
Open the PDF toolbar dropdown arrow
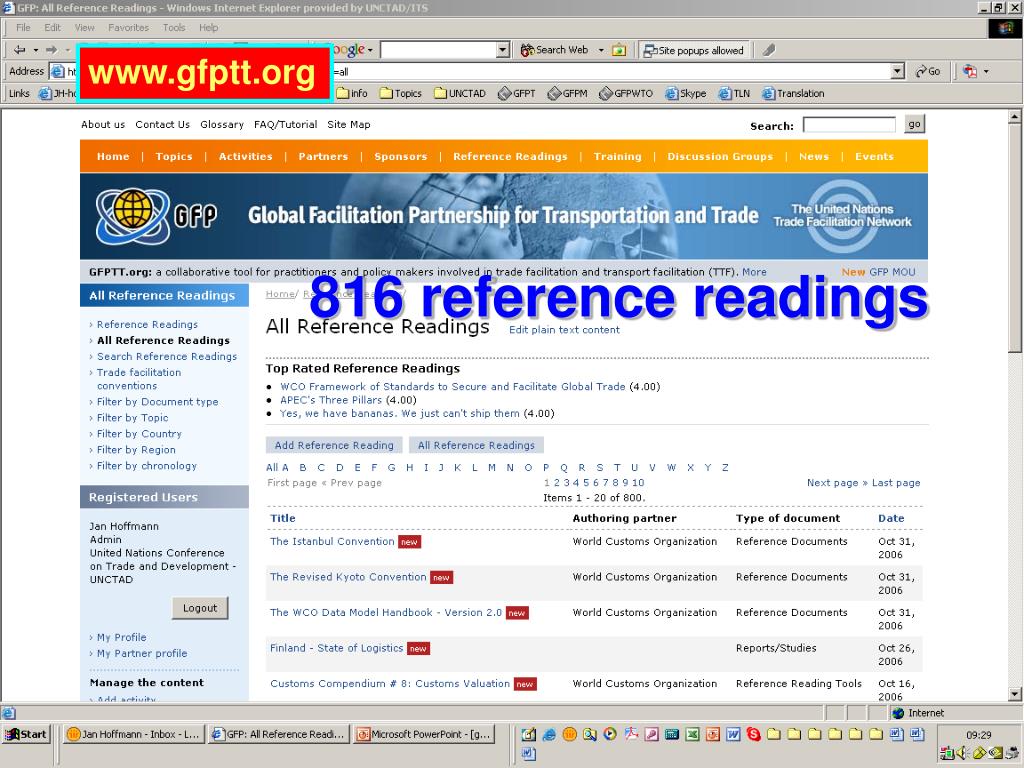coord(986,71)
